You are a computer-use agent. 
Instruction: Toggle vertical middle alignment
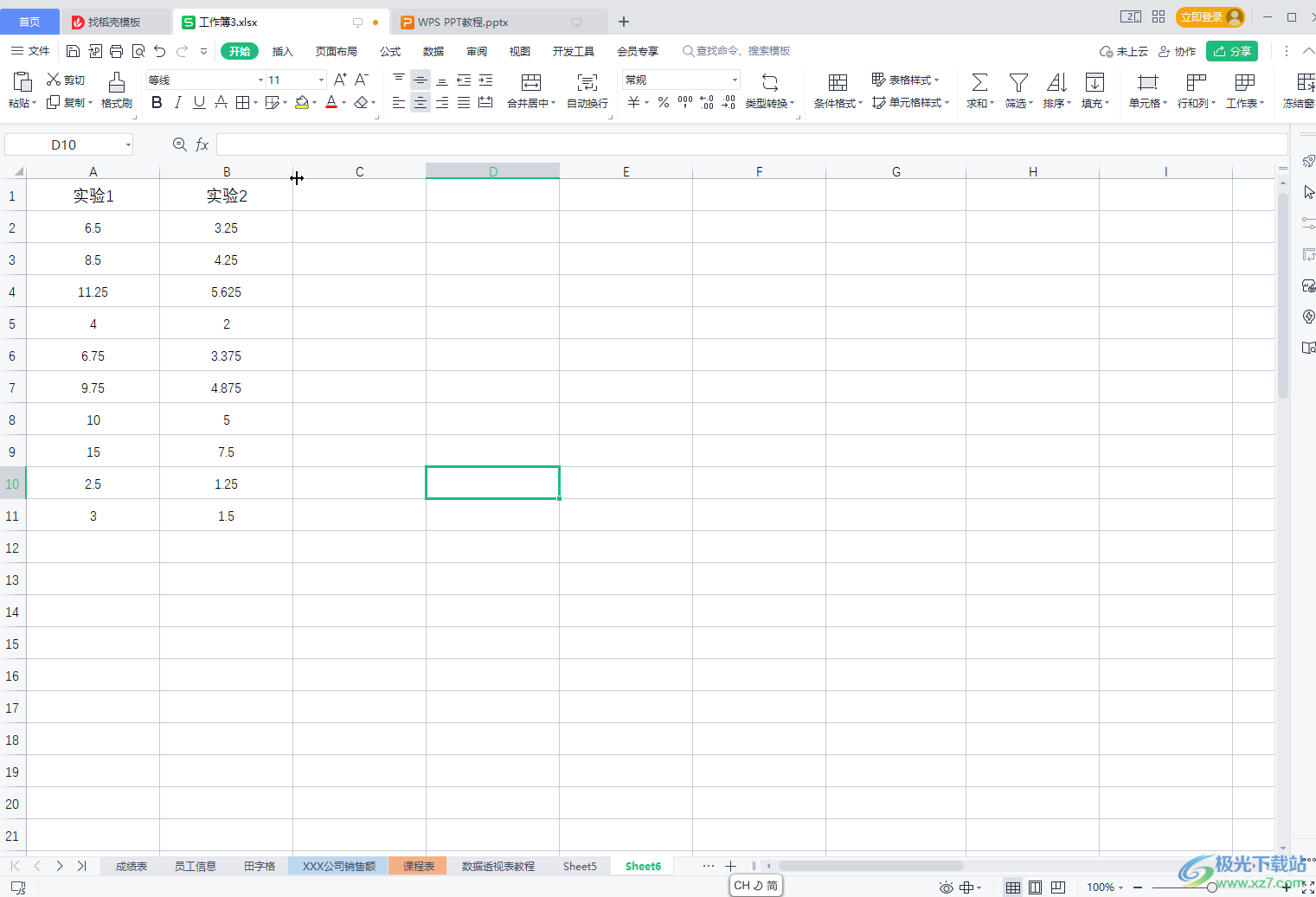420,80
